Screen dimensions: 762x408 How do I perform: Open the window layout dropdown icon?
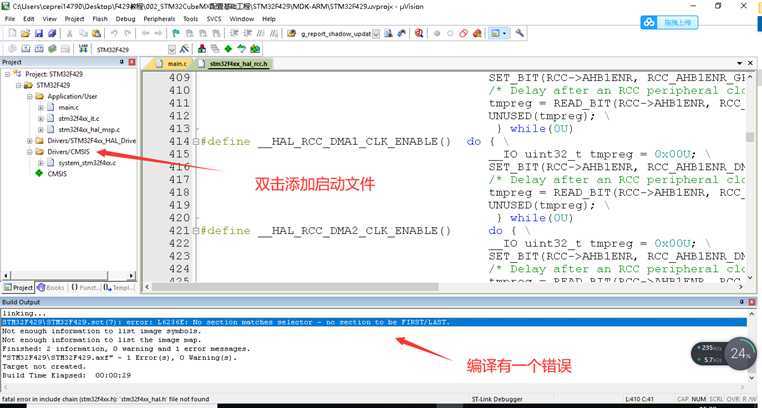(499, 34)
